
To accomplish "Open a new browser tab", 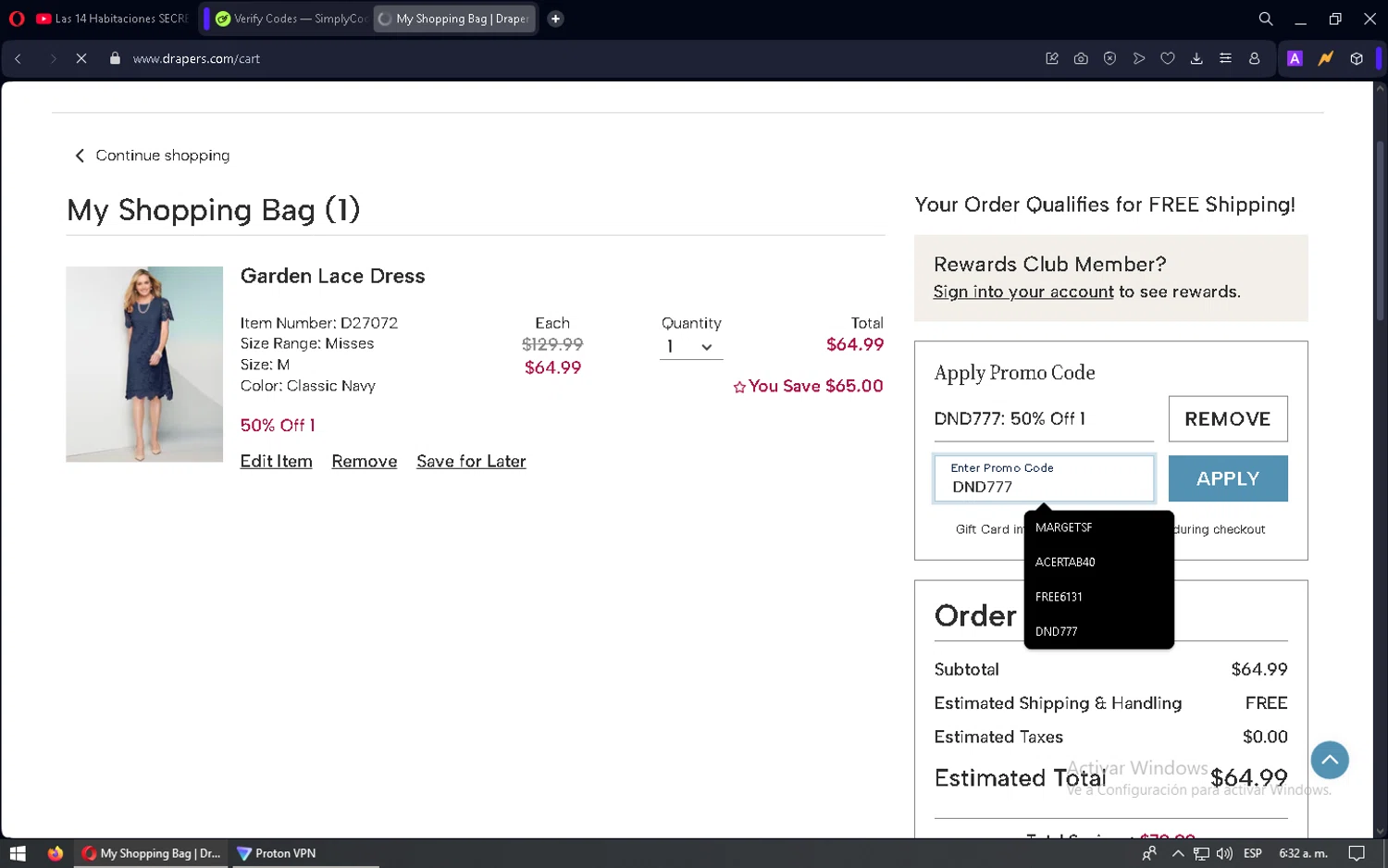I will tap(555, 19).
